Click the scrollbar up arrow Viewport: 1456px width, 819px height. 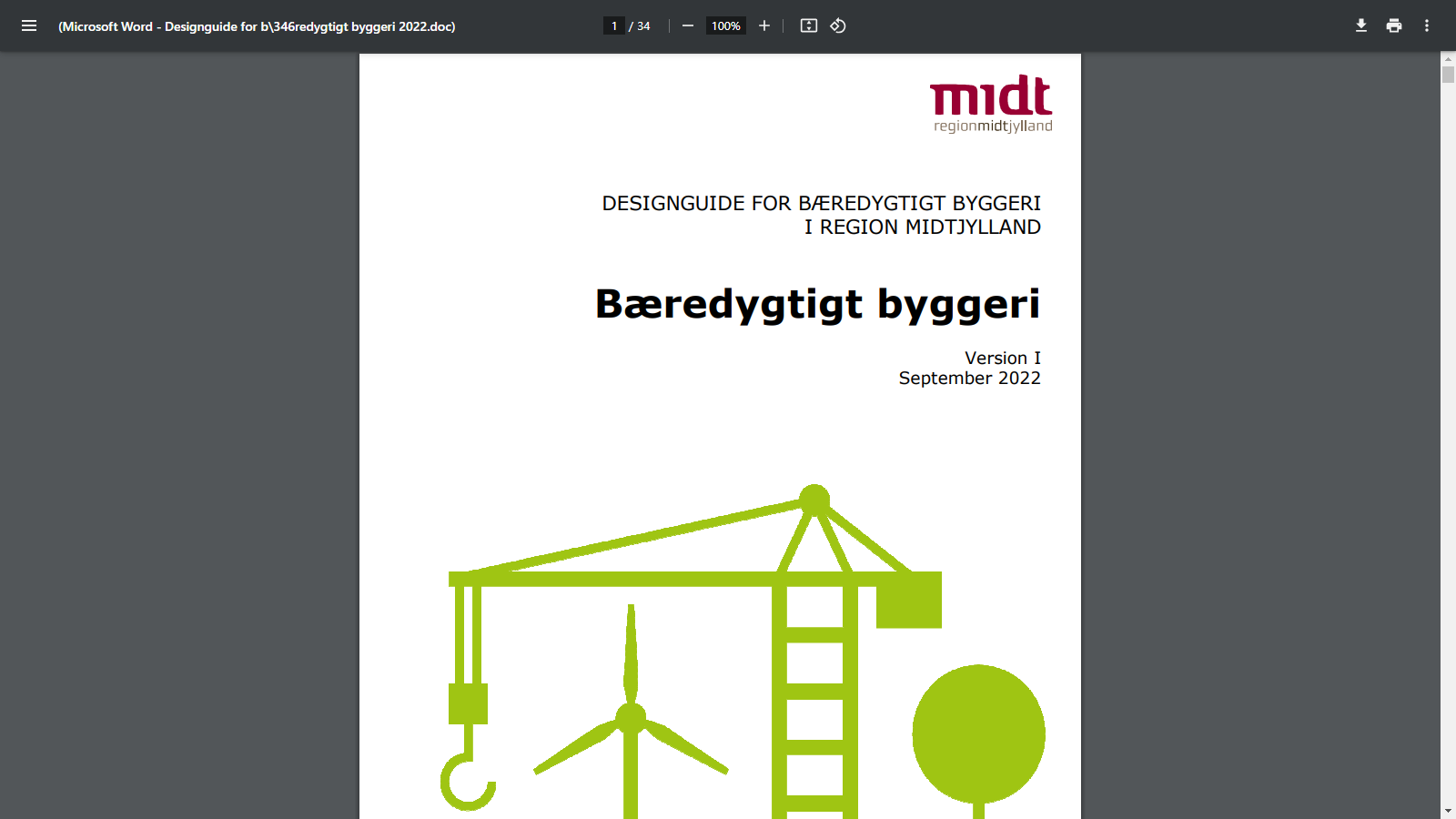pyautogui.click(x=1448, y=59)
